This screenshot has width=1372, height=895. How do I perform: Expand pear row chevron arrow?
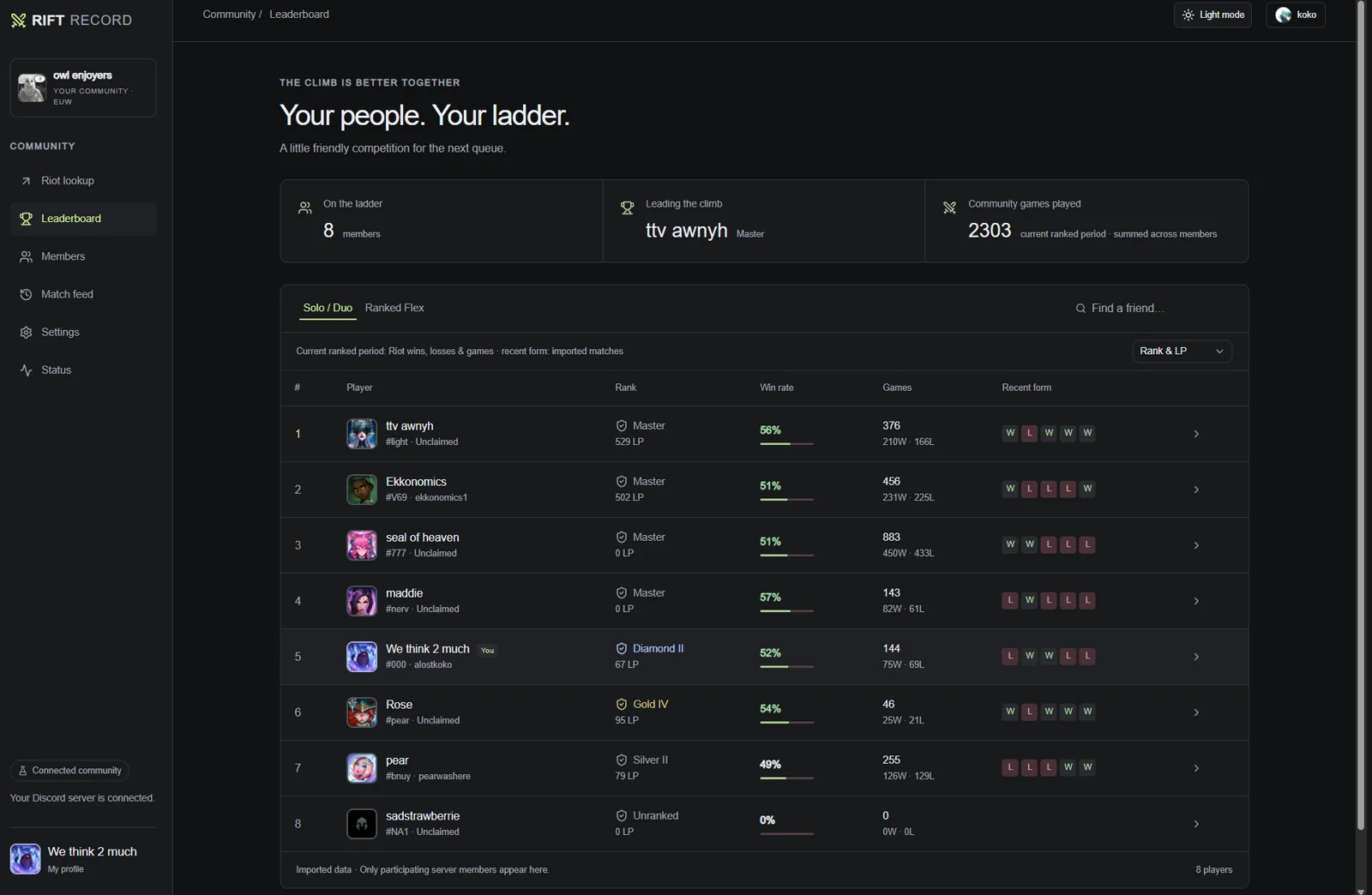[1196, 768]
